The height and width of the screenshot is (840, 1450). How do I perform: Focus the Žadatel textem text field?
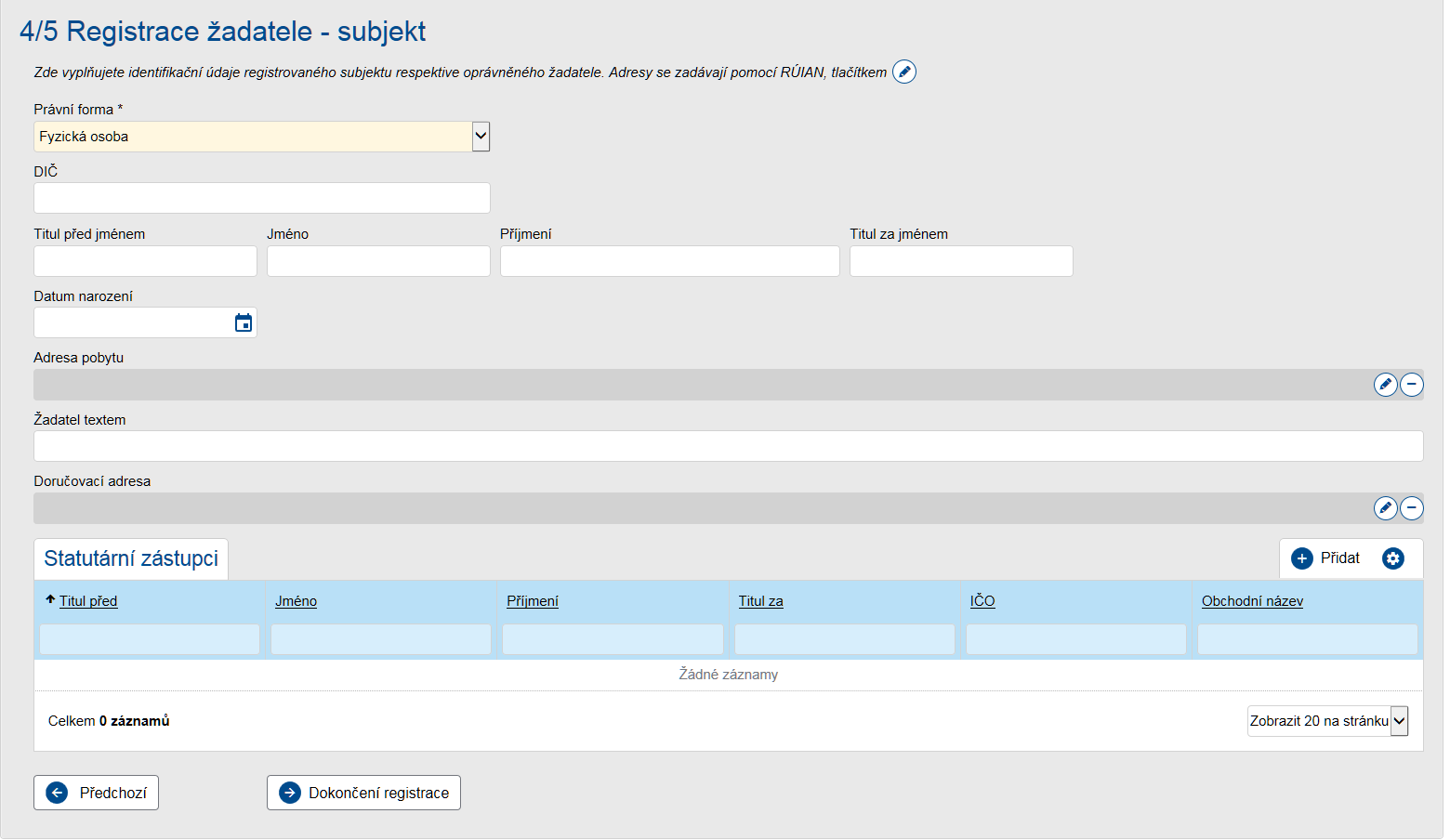(728, 446)
